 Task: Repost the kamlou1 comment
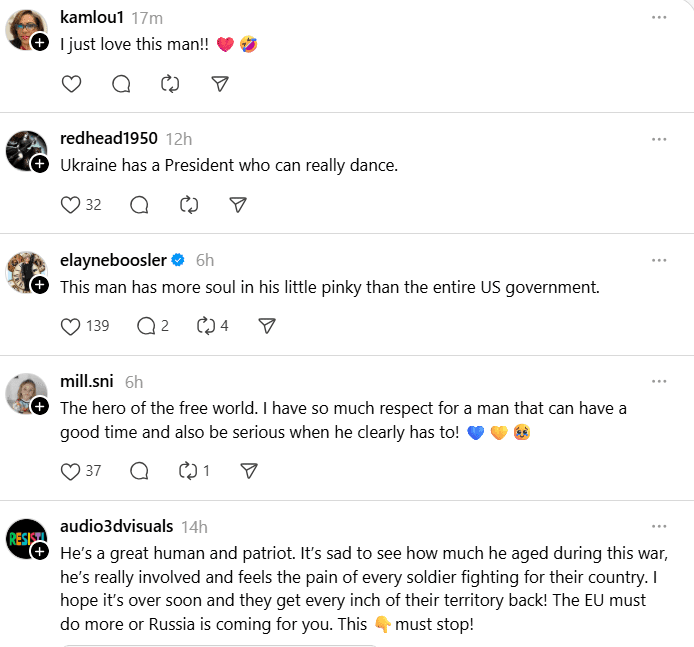pyautogui.click(x=170, y=84)
